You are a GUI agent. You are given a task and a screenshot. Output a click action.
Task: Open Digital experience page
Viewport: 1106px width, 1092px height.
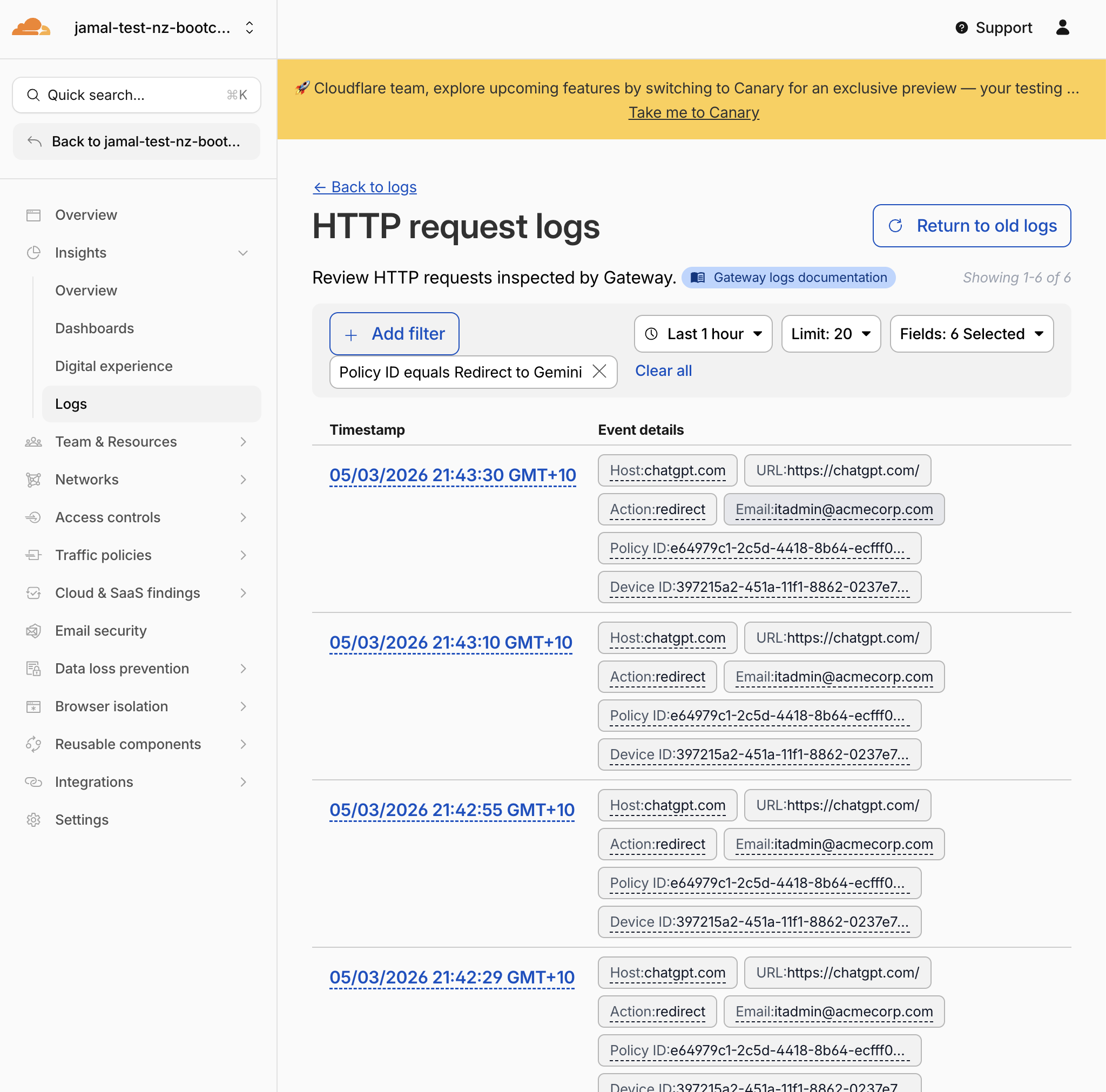pyautogui.click(x=114, y=366)
